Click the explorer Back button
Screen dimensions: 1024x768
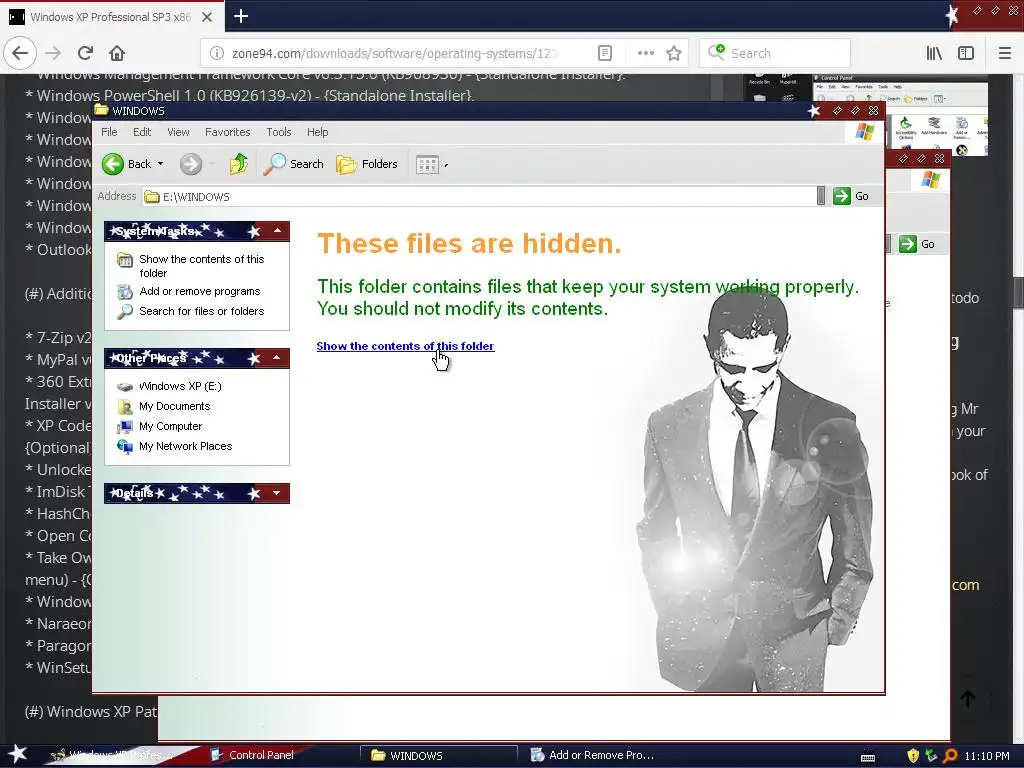point(127,164)
